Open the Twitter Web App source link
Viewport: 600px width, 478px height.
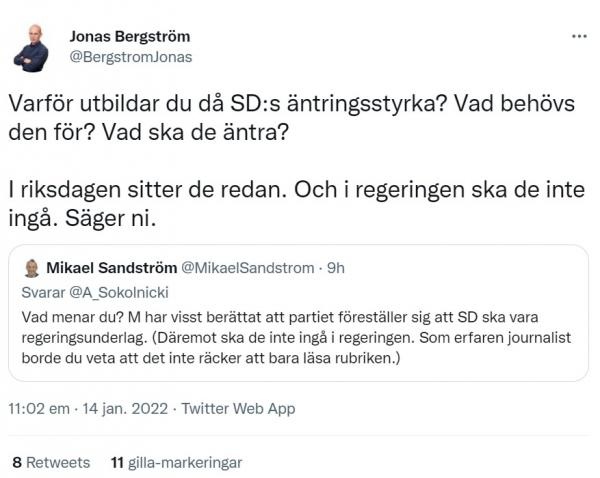238,409
